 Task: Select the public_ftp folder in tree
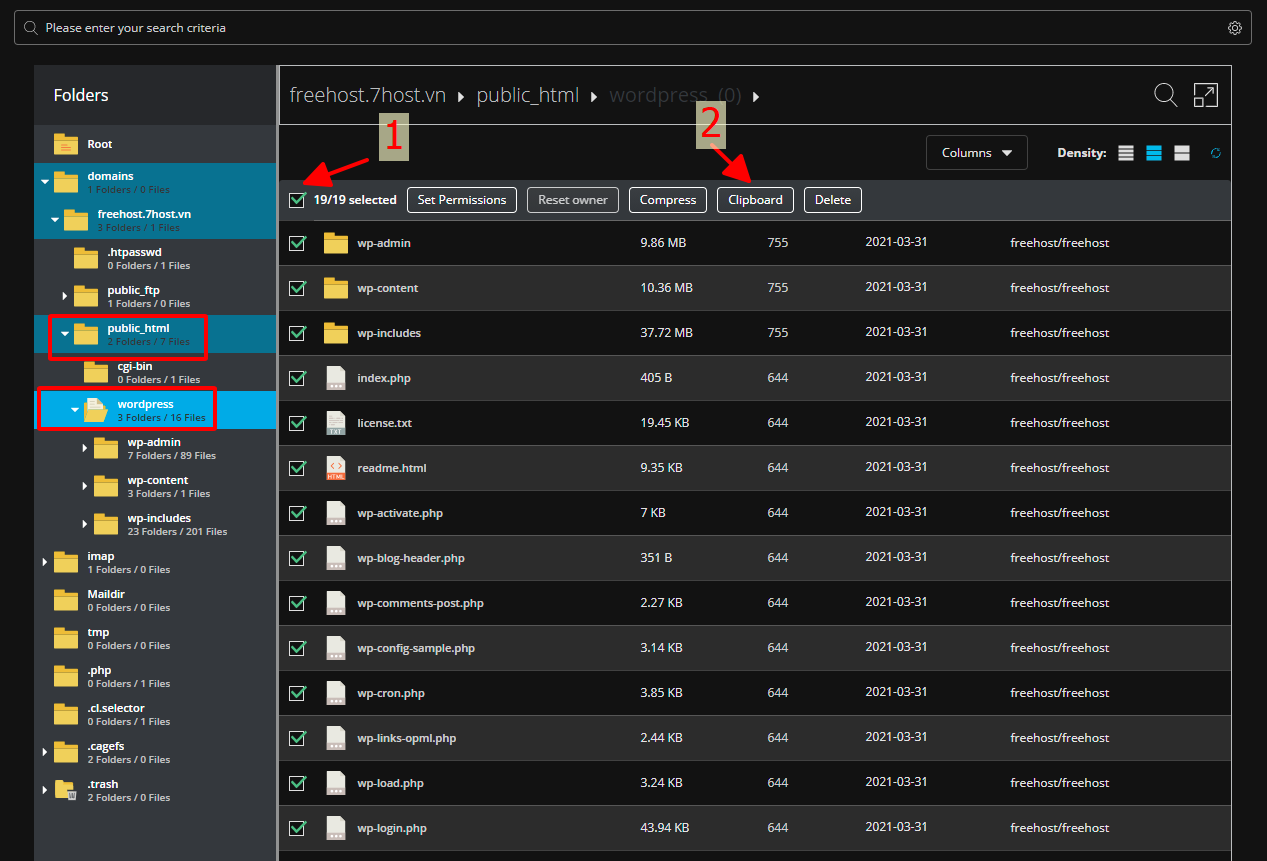click(133, 290)
